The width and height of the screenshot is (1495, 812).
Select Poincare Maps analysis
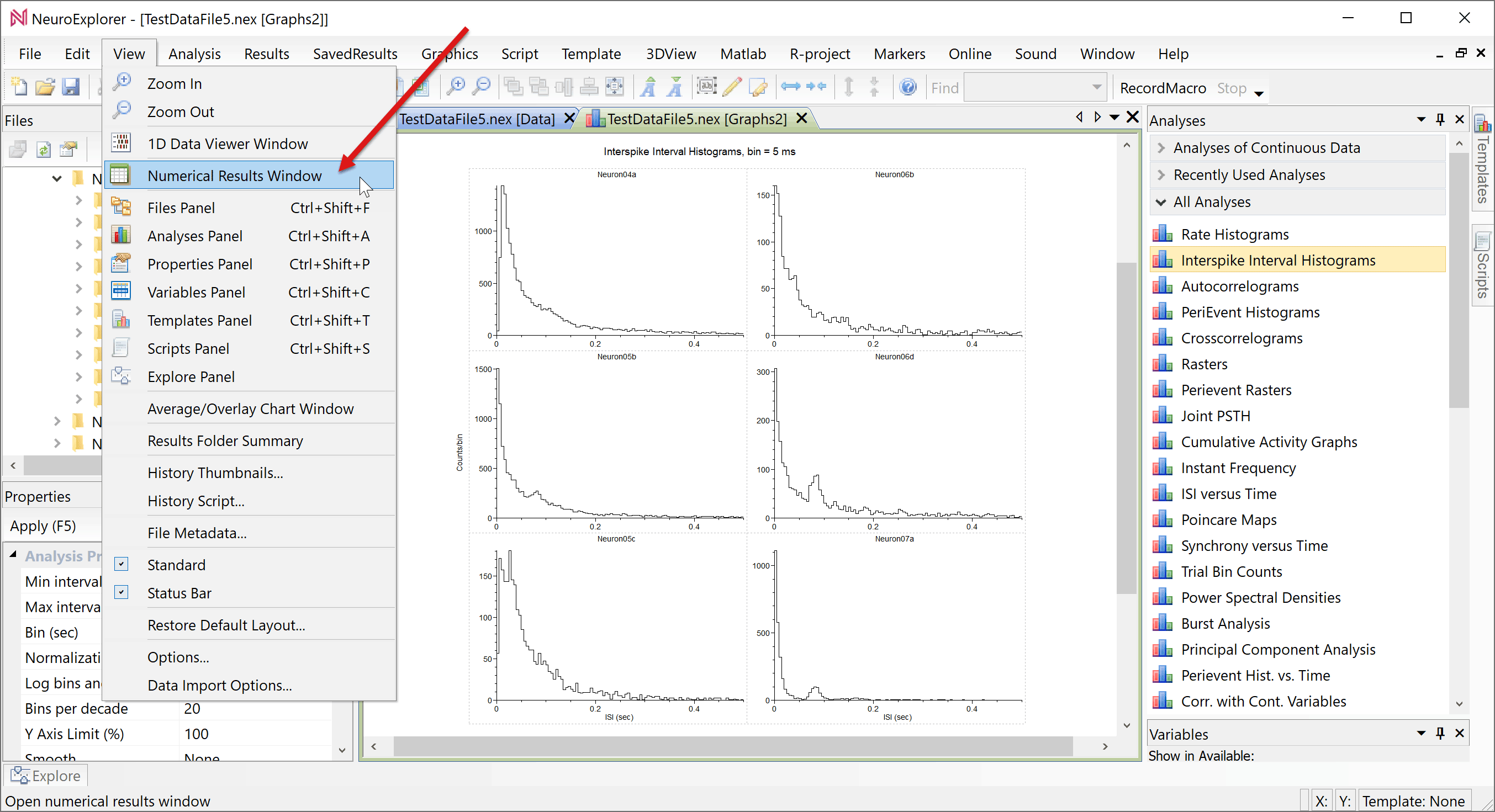pos(1229,519)
